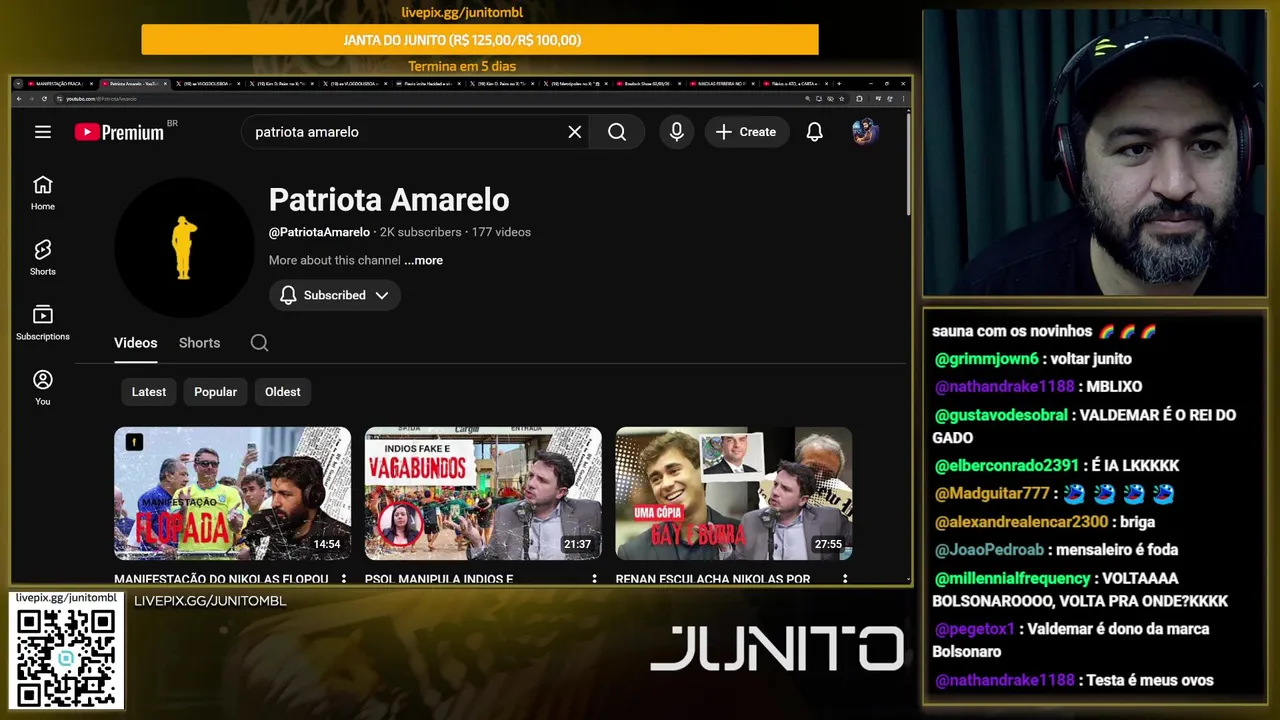Open options for PSOL MANIPULA INDIOS video
The height and width of the screenshot is (720, 1280).
pos(594,579)
